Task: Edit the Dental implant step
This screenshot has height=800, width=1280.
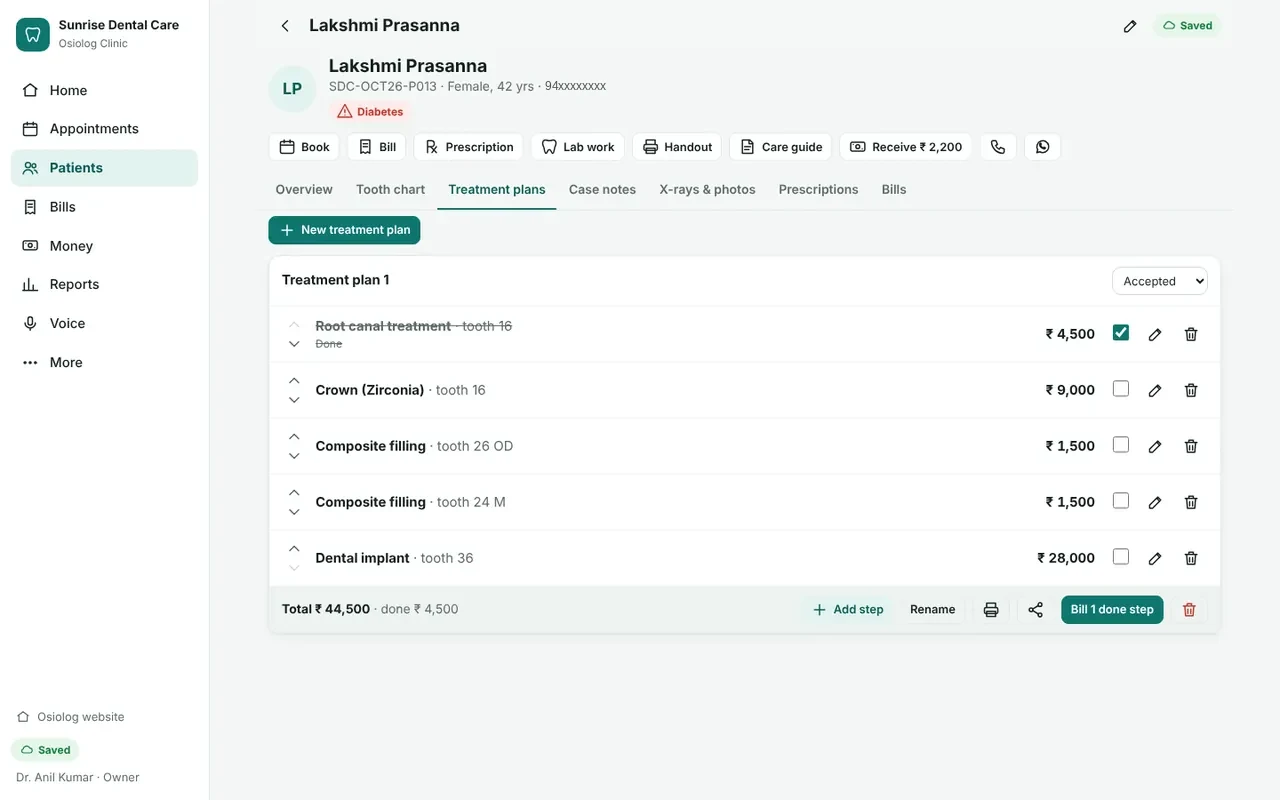Action: (1155, 559)
